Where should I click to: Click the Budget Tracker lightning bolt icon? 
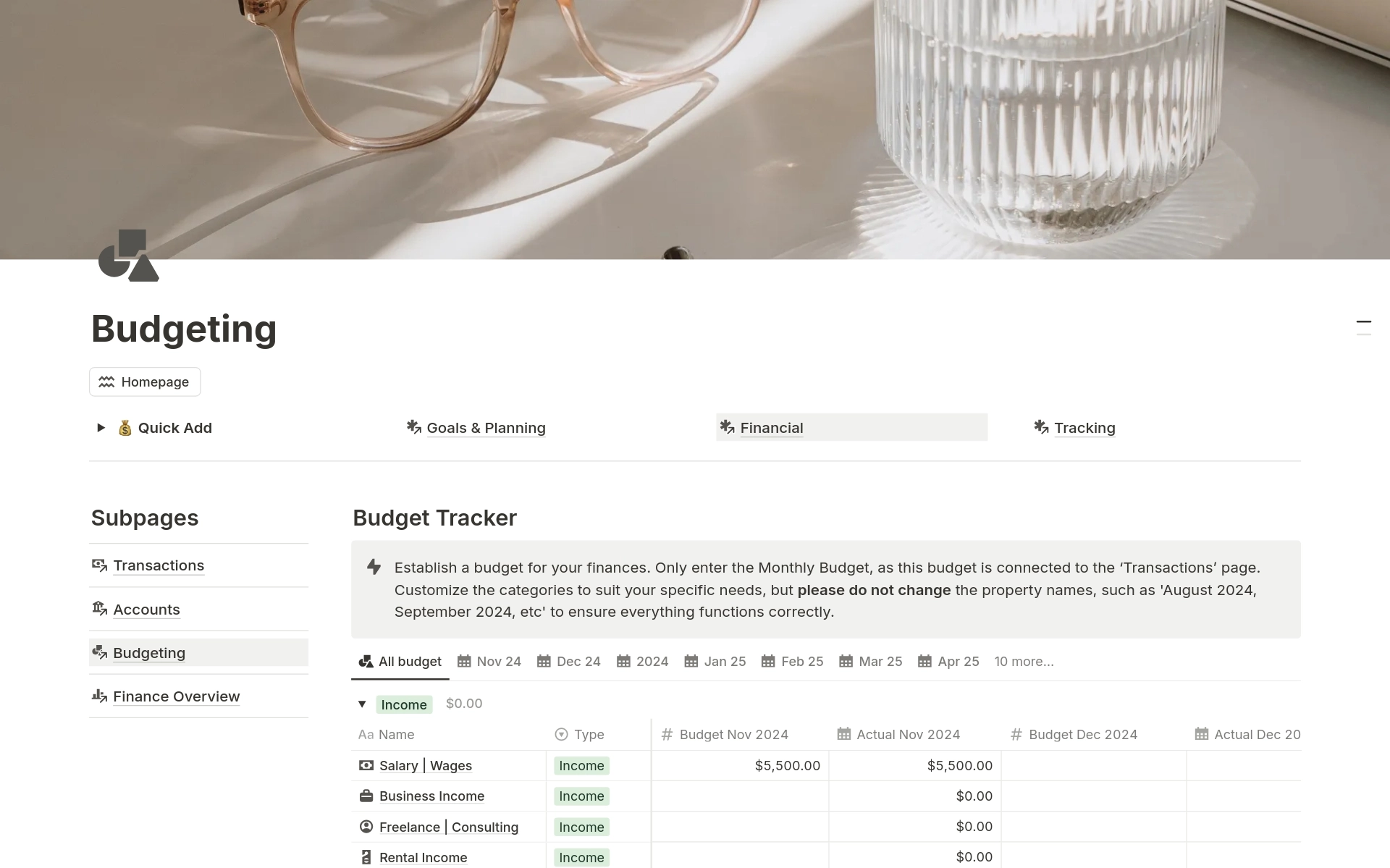pos(374,567)
